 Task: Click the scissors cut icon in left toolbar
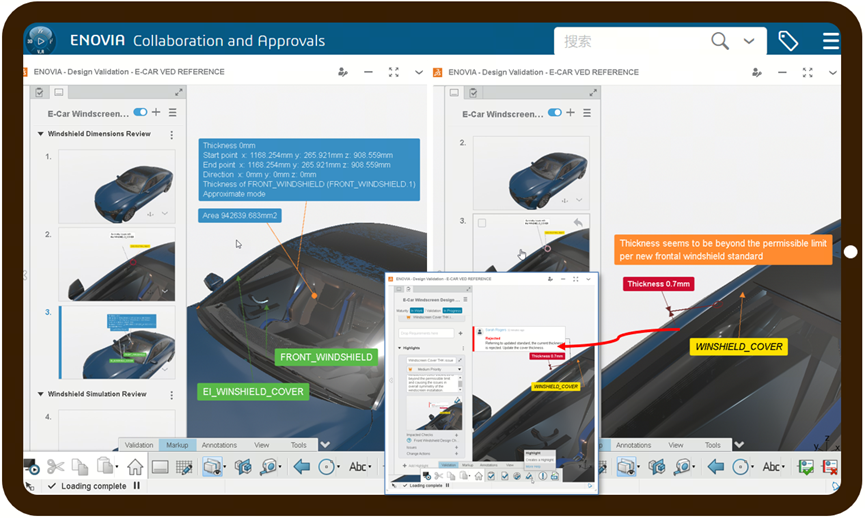tap(55, 466)
